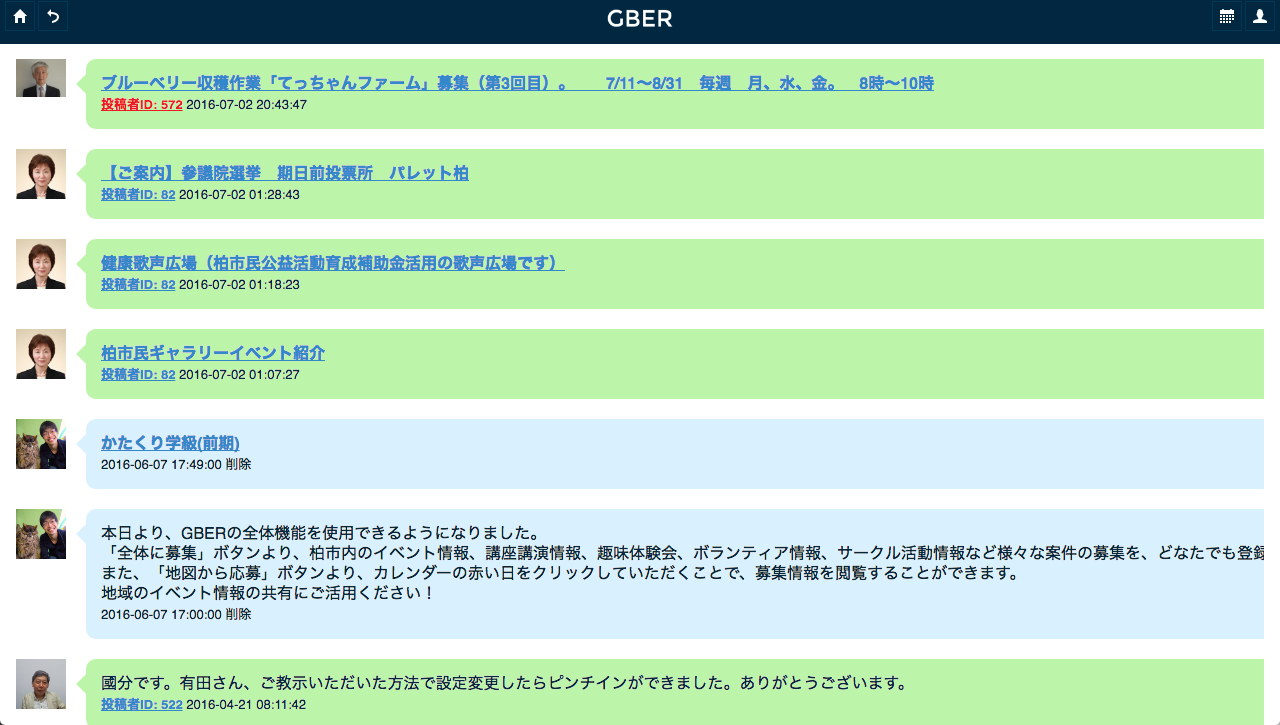Click the back arrow icon
1280x725 pixels.
point(53,16)
